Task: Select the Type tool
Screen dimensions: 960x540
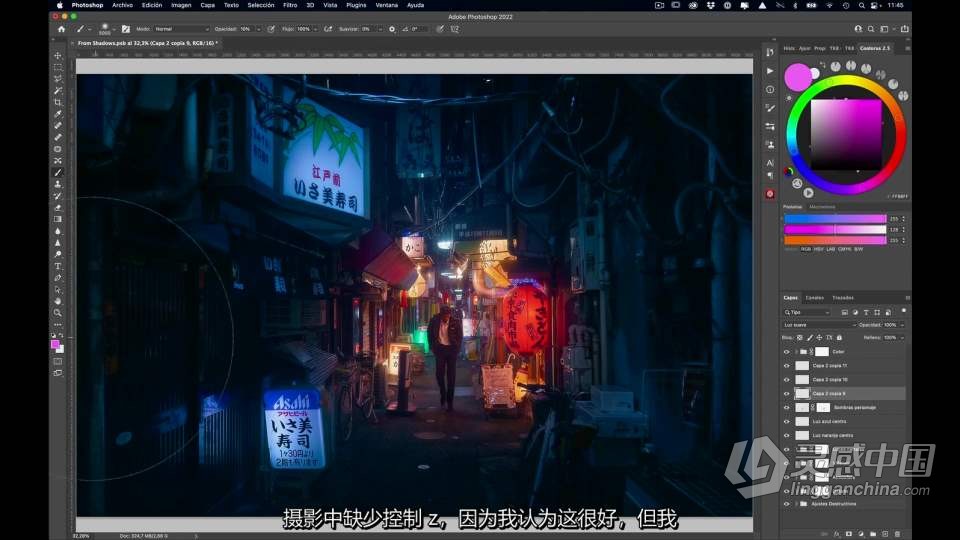Action: pos(58,266)
